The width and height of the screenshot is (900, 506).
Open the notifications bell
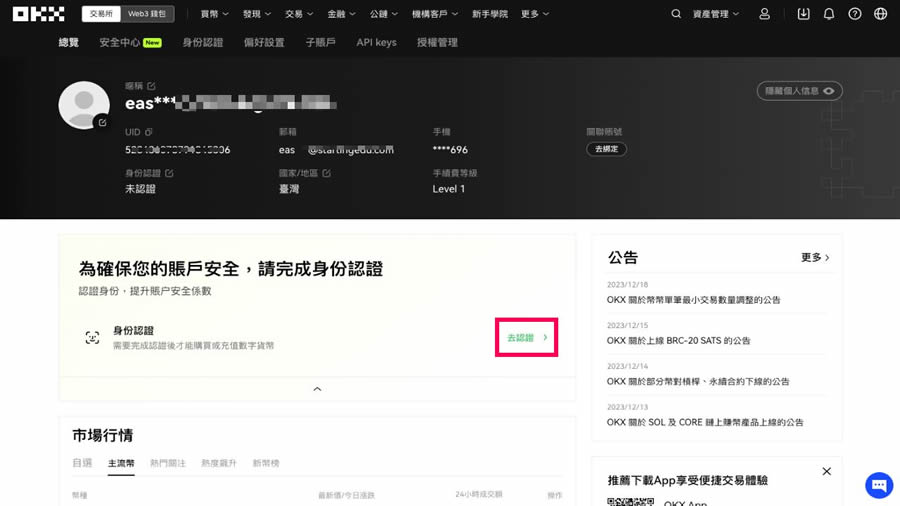point(829,14)
